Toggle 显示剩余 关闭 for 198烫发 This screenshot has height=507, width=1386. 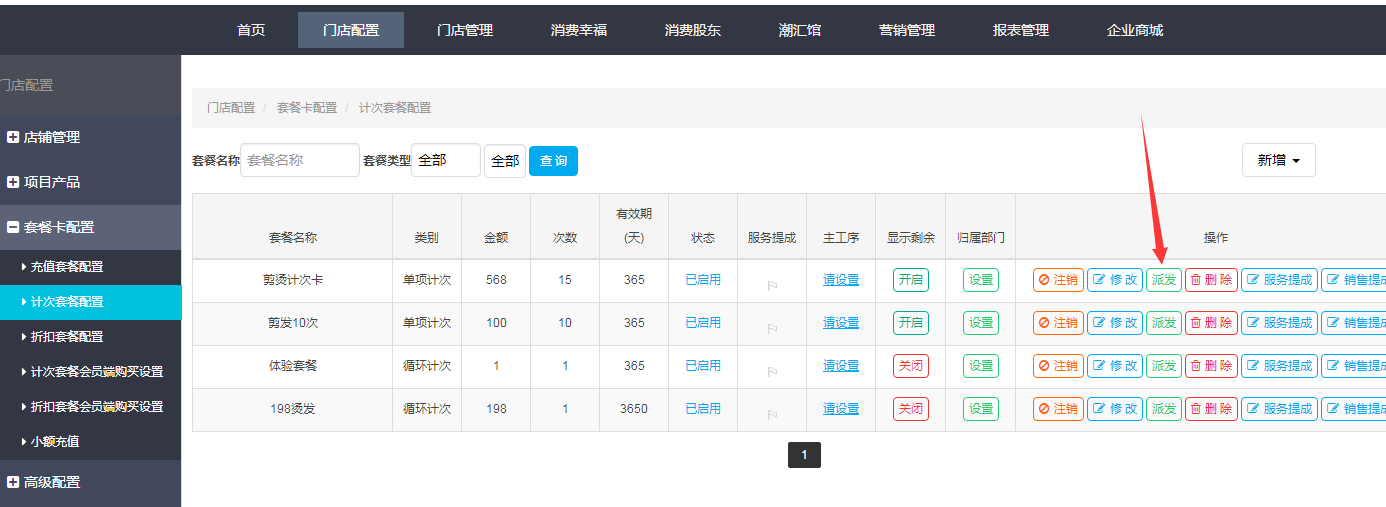click(910, 409)
